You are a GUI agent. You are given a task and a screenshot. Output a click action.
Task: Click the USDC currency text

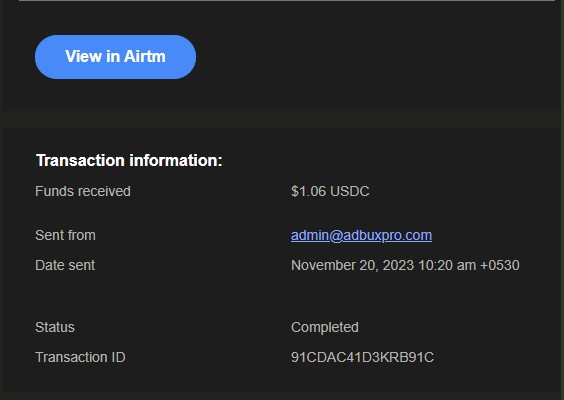350,191
